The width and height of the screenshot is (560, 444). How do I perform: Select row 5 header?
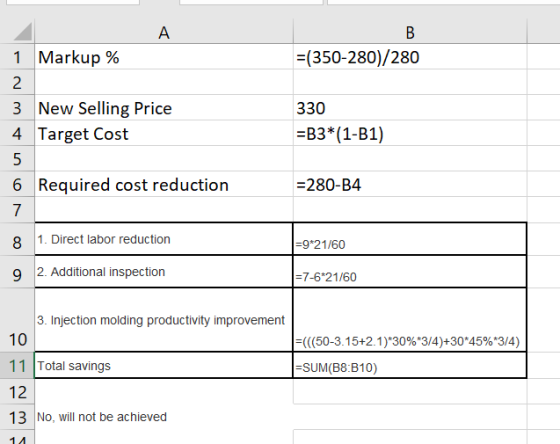[17, 159]
